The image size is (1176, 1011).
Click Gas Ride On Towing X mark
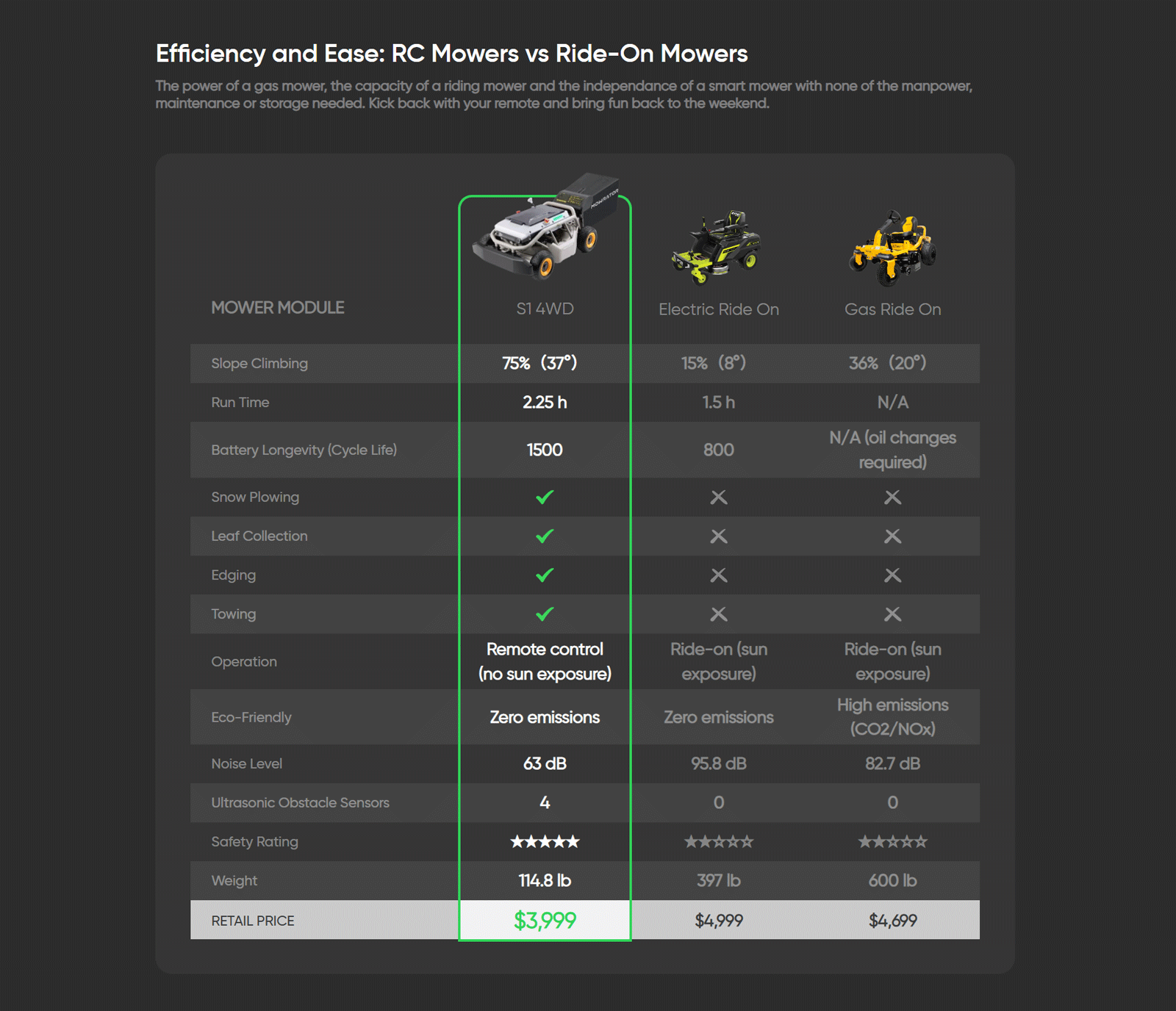coord(892,614)
